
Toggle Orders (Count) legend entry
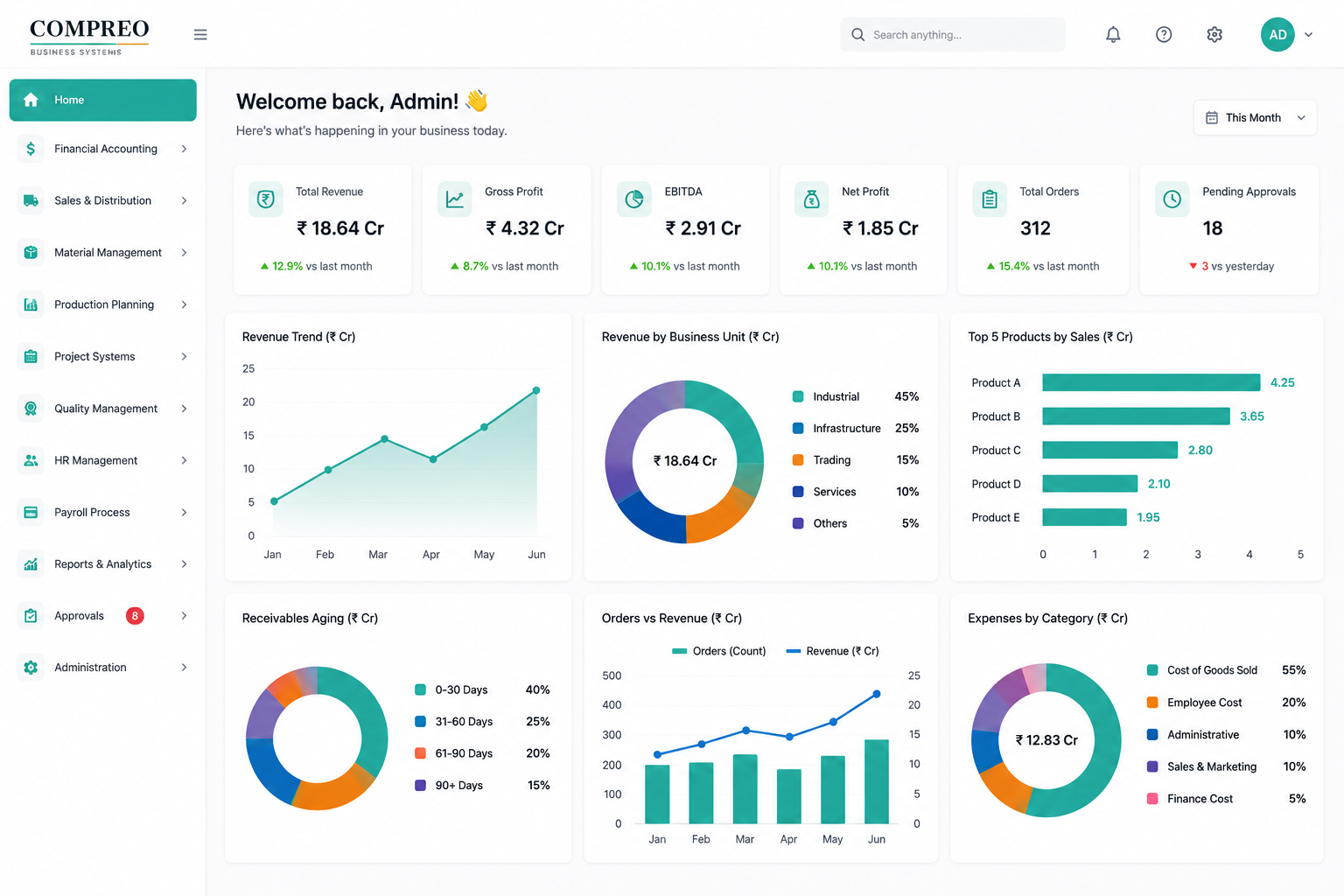[718, 651]
